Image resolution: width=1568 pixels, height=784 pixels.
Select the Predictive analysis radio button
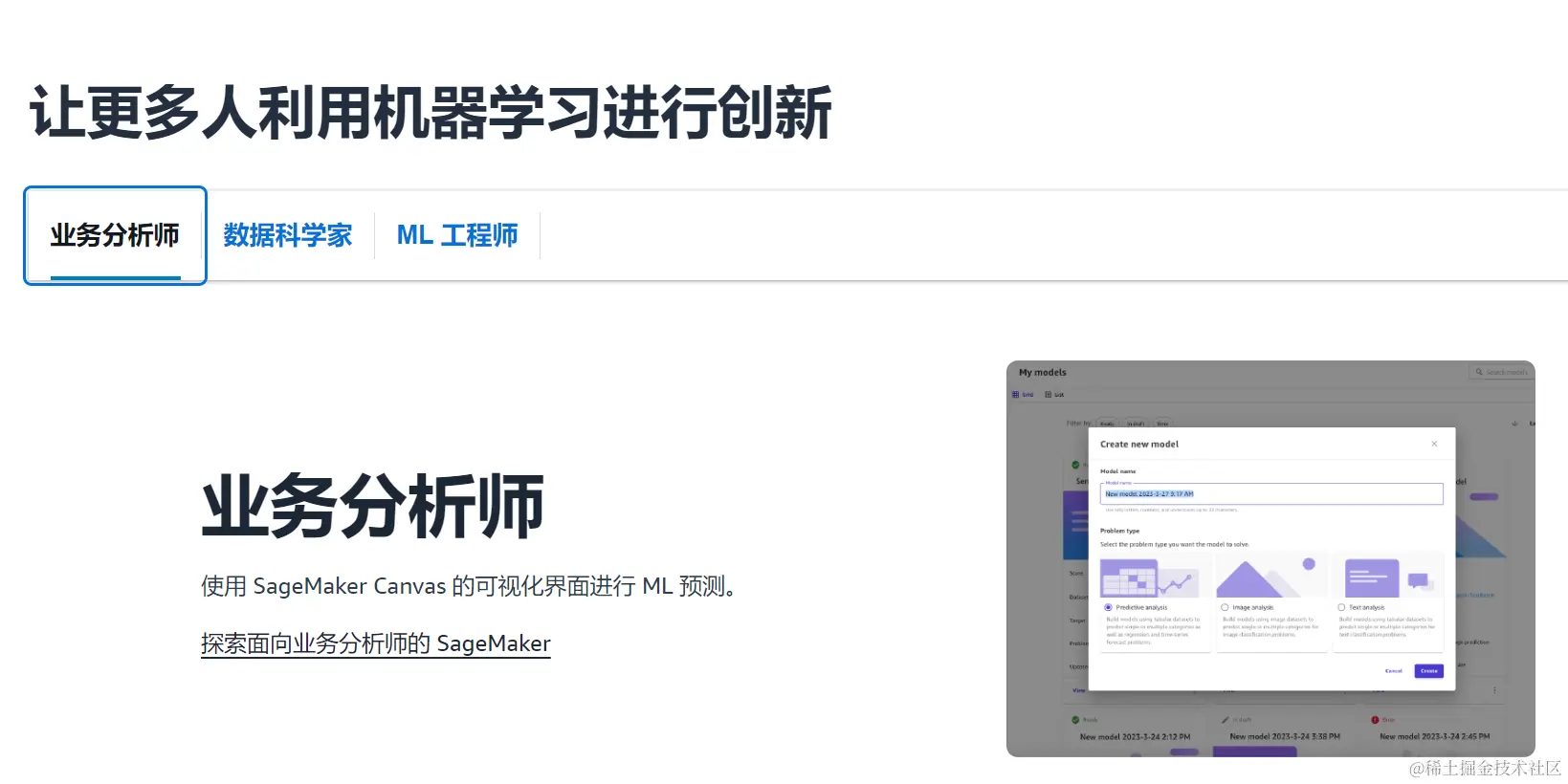[x=1108, y=607]
